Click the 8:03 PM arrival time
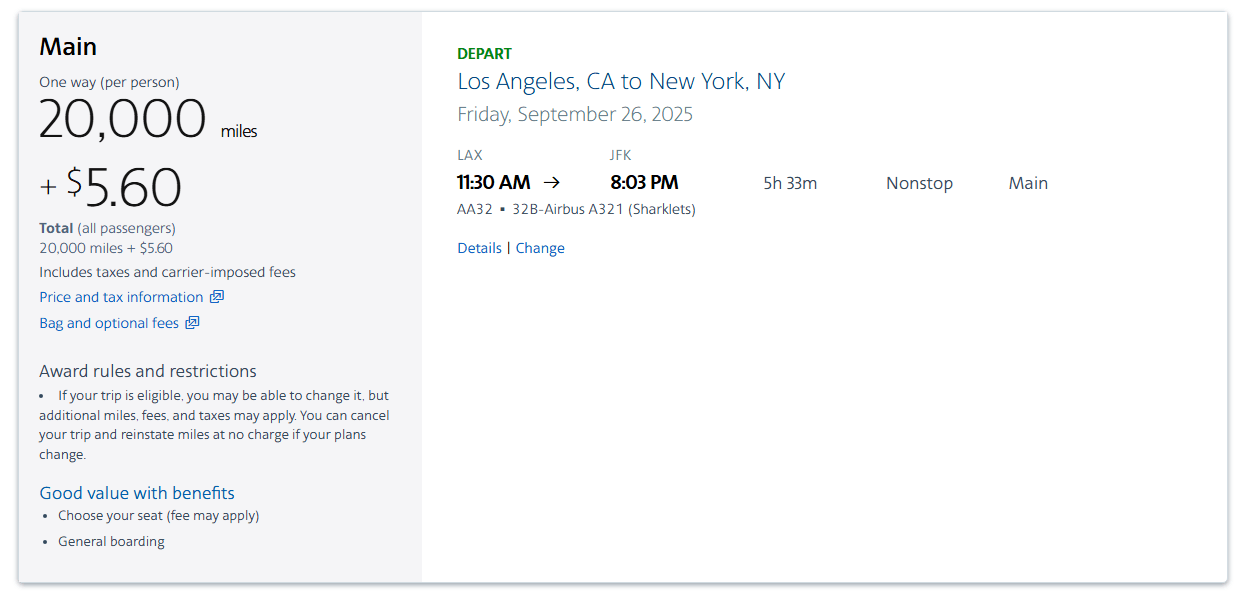The width and height of the screenshot is (1241, 593). point(644,183)
